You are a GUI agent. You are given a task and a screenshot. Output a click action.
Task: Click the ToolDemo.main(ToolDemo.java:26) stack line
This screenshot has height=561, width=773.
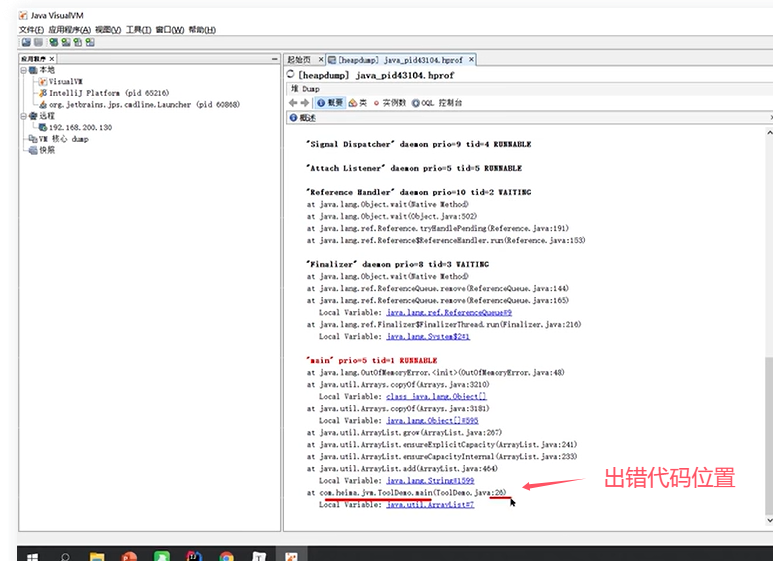pyautogui.click(x=407, y=493)
